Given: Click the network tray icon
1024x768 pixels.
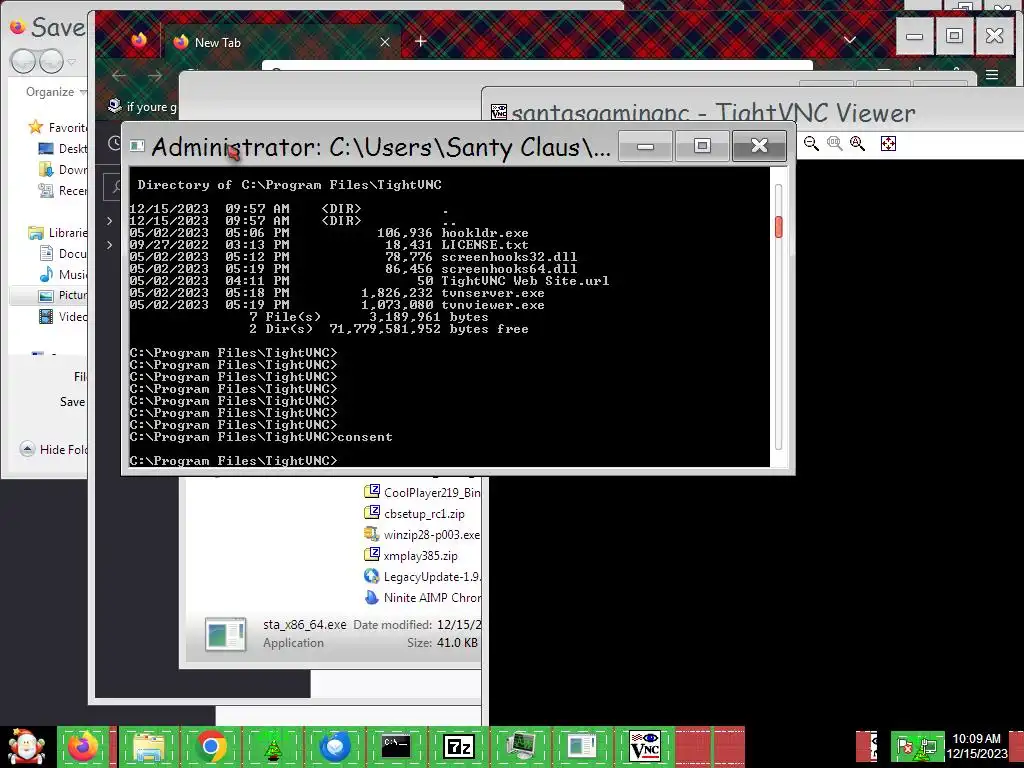Looking at the screenshot, I should click(x=927, y=746).
